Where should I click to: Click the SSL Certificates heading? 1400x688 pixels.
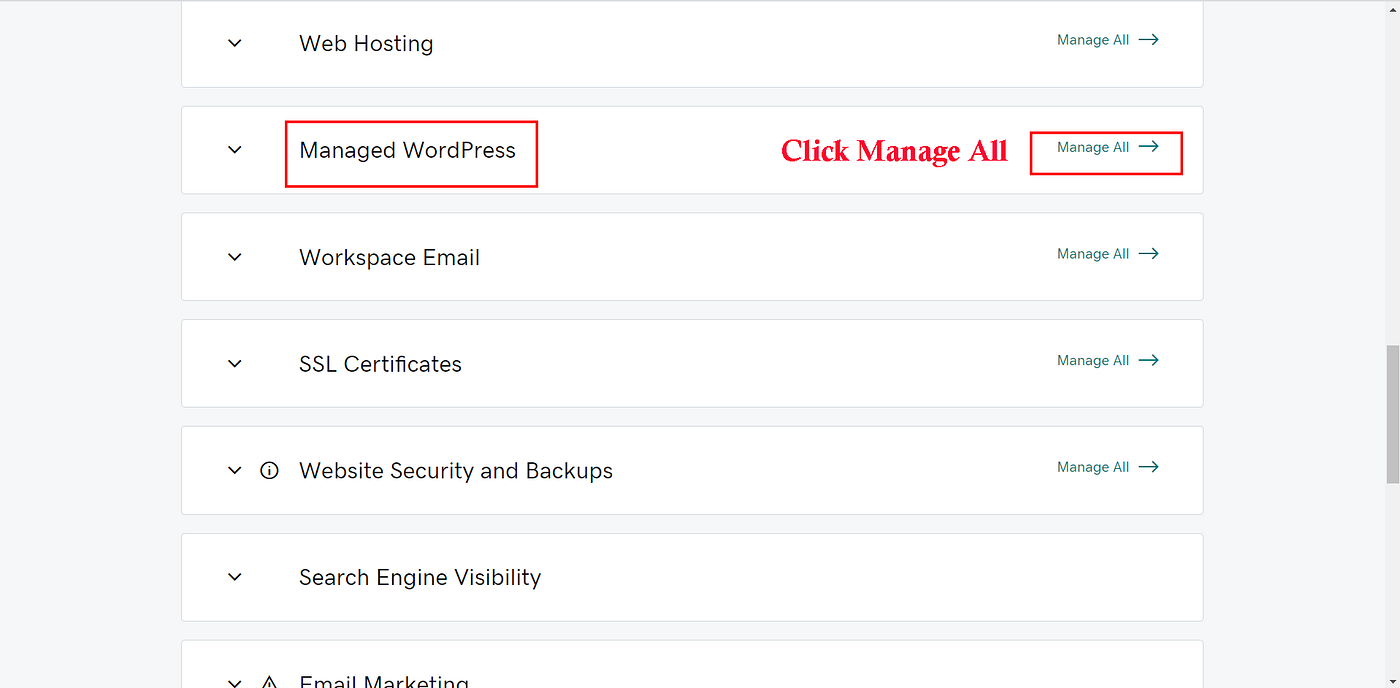click(380, 364)
